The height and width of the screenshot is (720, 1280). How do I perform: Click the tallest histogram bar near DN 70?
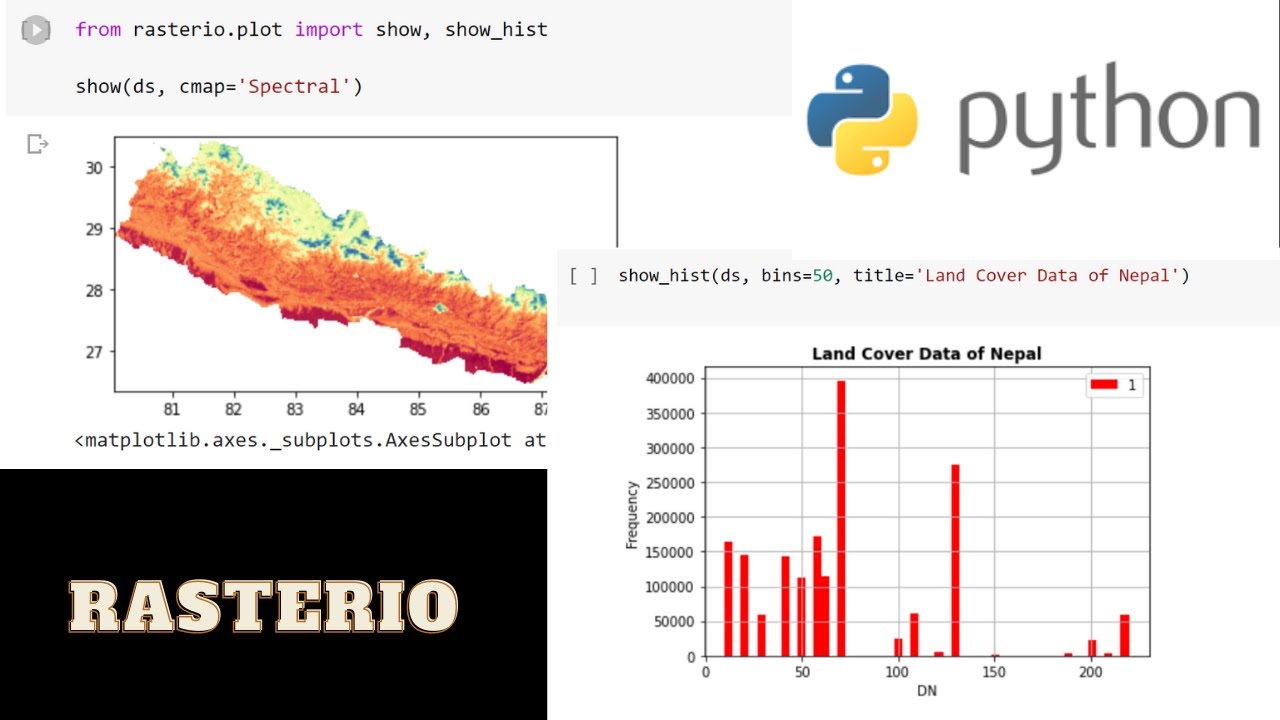pyautogui.click(x=841, y=518)
